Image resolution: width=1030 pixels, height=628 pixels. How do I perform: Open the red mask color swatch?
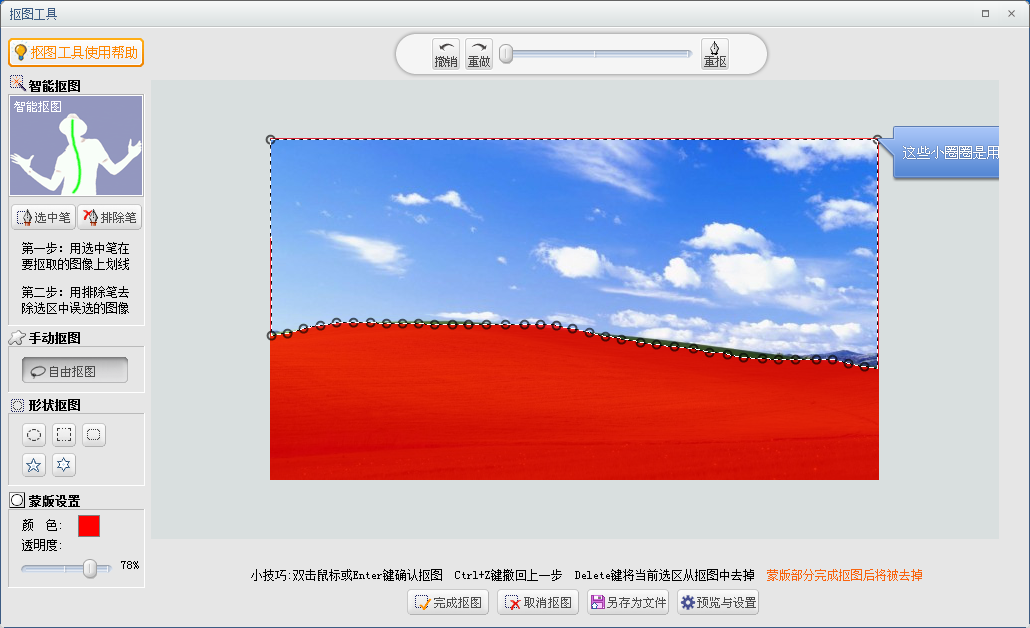pyautogui.click(x=89, y=526)
